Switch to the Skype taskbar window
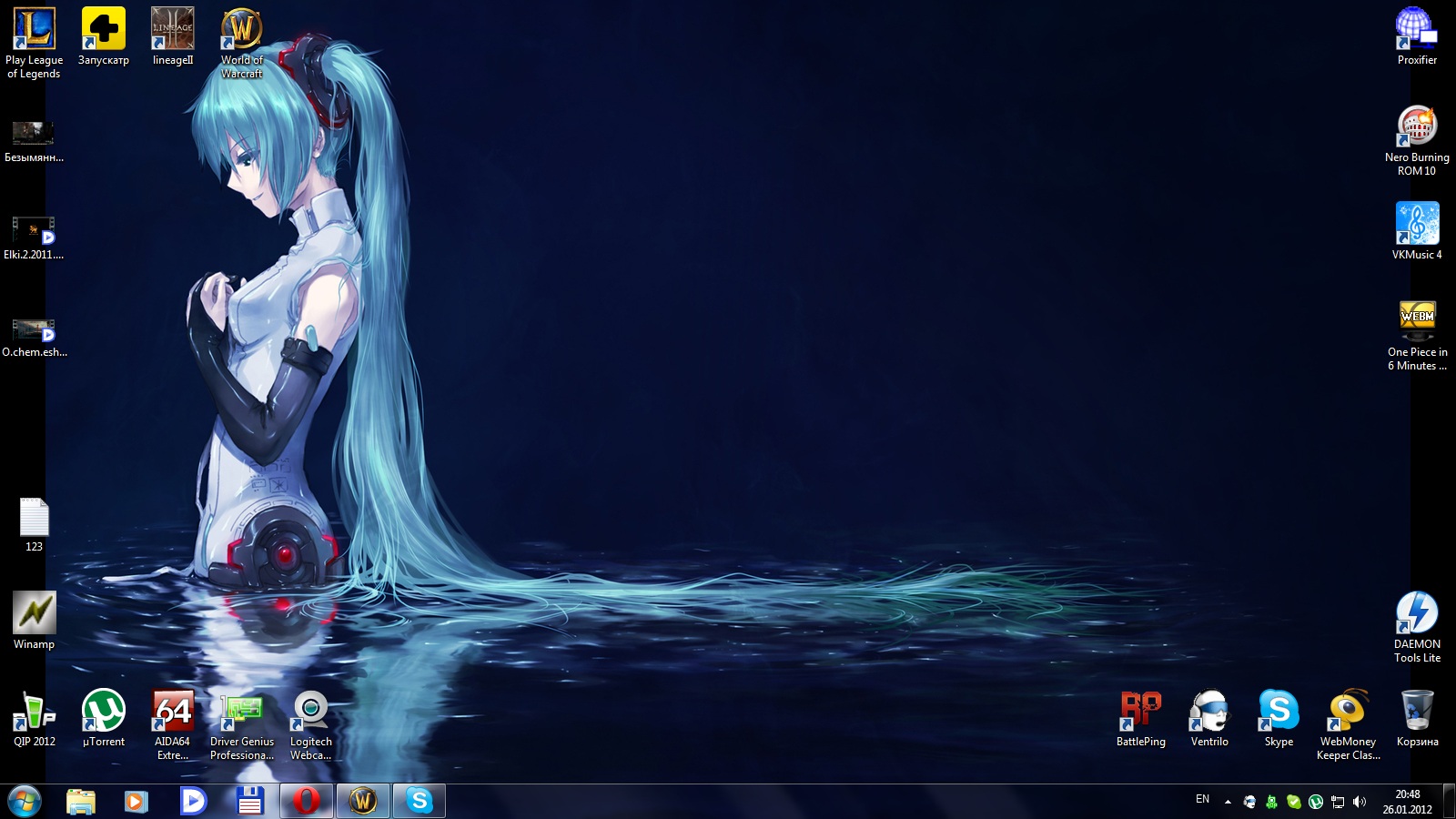Image resolution: width=1456 pixels, height=819 pixels. (420, 802)
